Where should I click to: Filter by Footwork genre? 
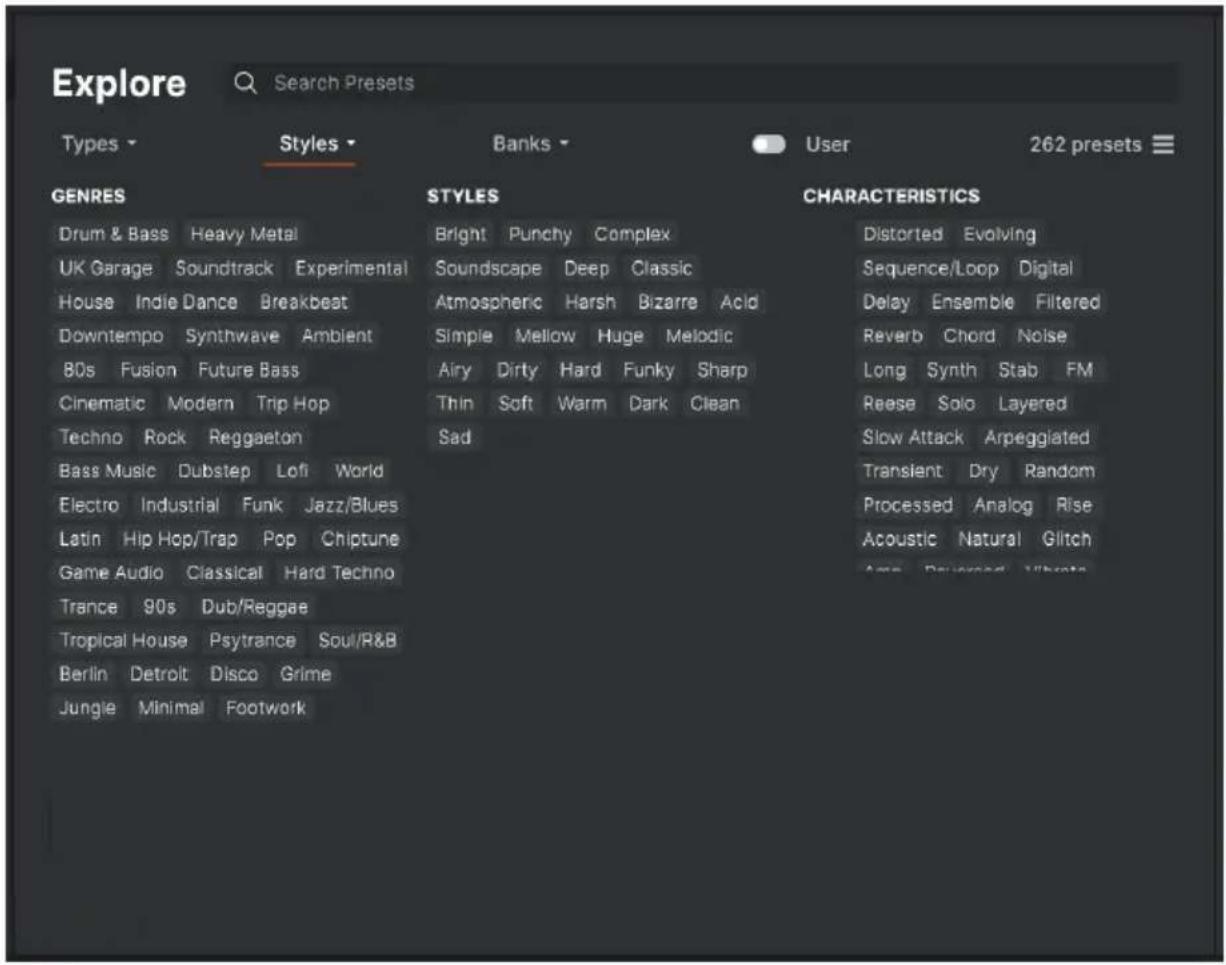[x=266, y=708]
